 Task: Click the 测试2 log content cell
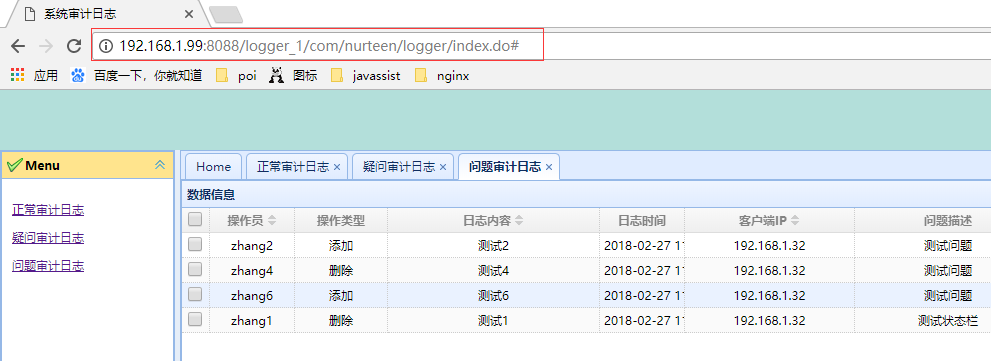point(494,245)
